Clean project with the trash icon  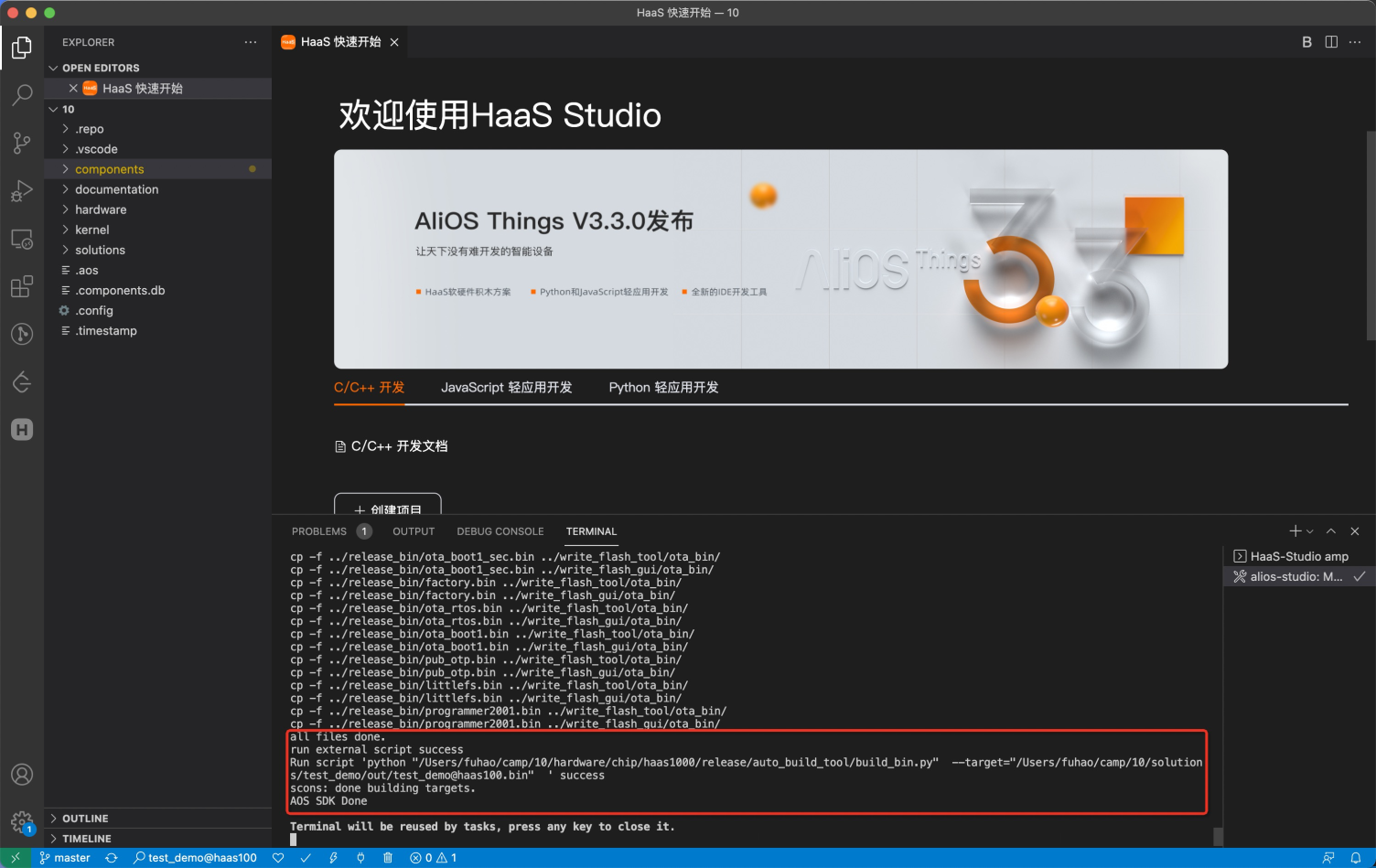click(x=388, y=858)
